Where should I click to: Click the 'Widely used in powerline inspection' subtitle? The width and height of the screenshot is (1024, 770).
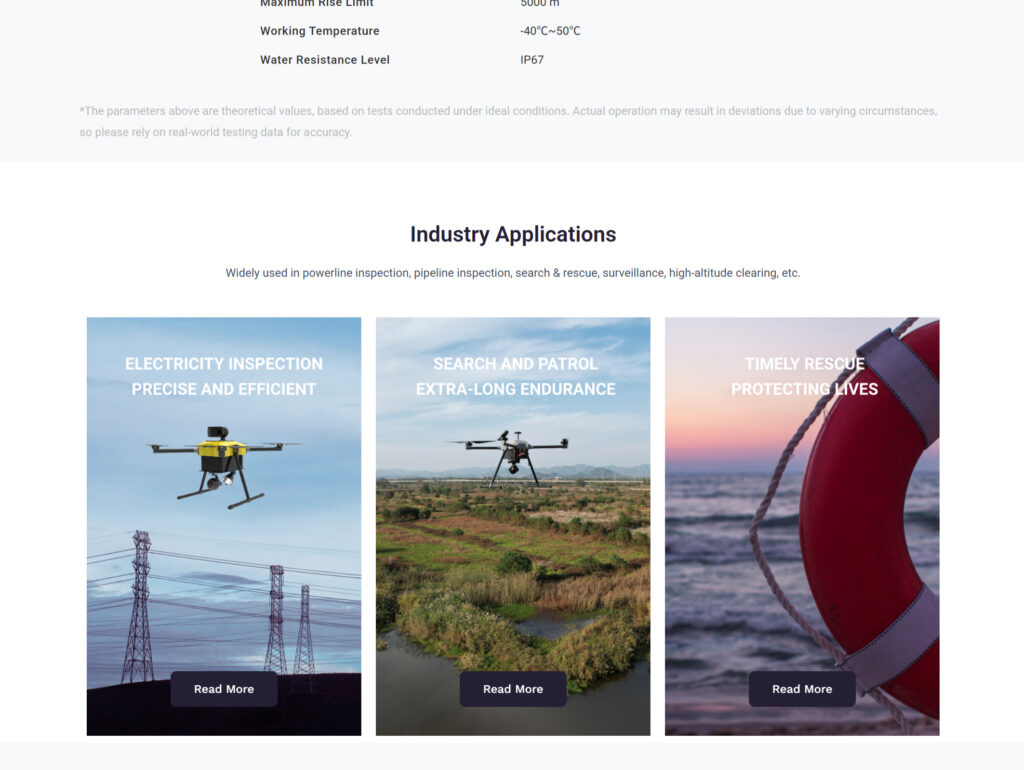[x=512, y=273]
